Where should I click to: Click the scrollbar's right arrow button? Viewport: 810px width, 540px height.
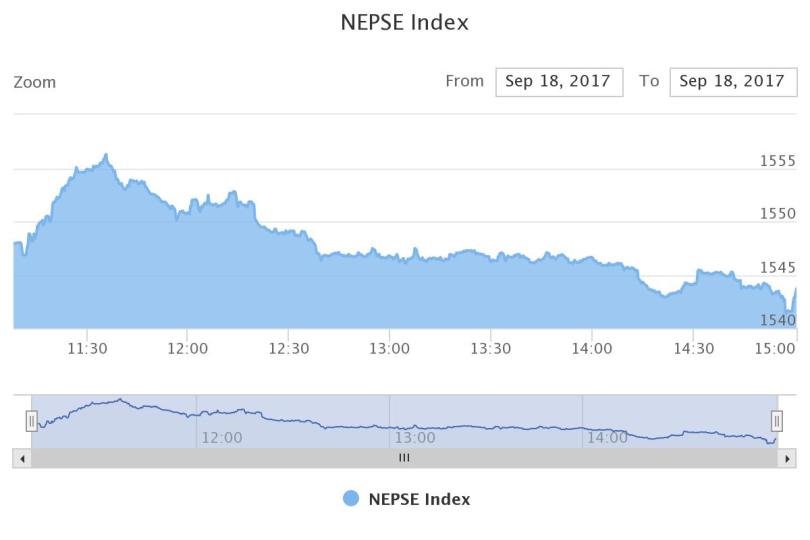(x=787, y=458)
